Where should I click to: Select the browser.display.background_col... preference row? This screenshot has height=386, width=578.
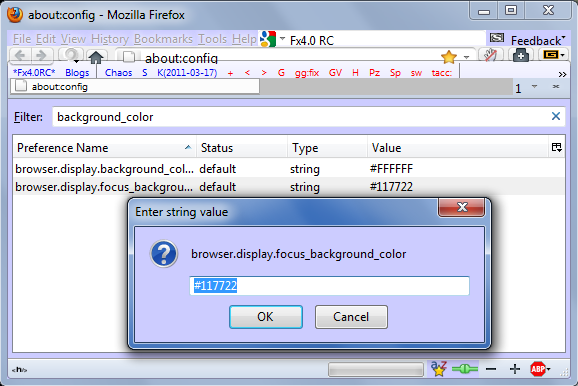(289, 169)
